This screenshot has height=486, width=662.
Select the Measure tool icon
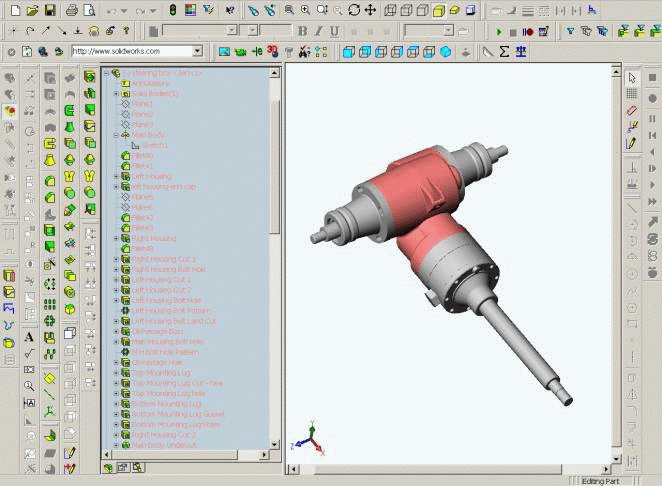(x=488, y=52)
